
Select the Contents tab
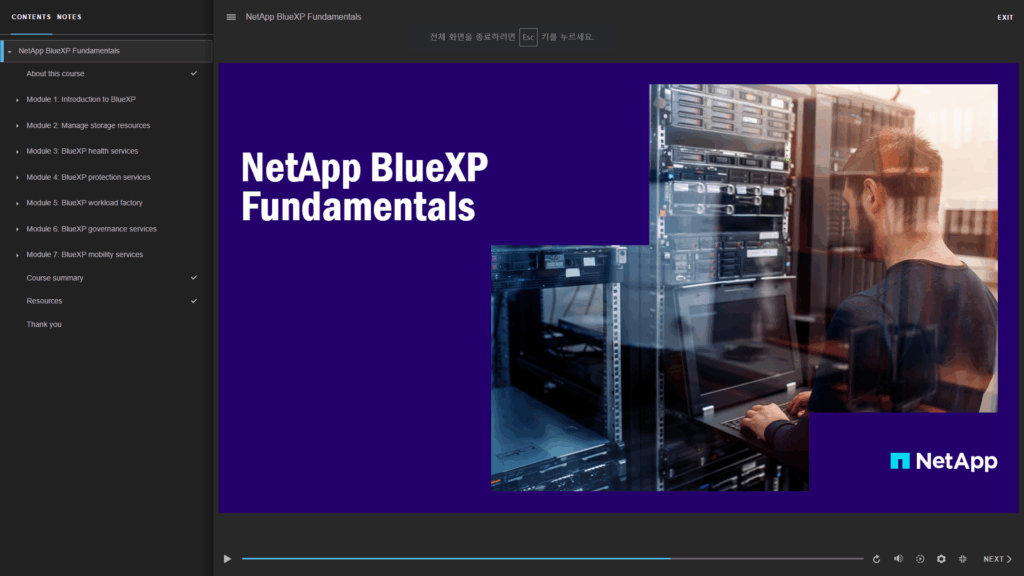[x=31, y=17]
